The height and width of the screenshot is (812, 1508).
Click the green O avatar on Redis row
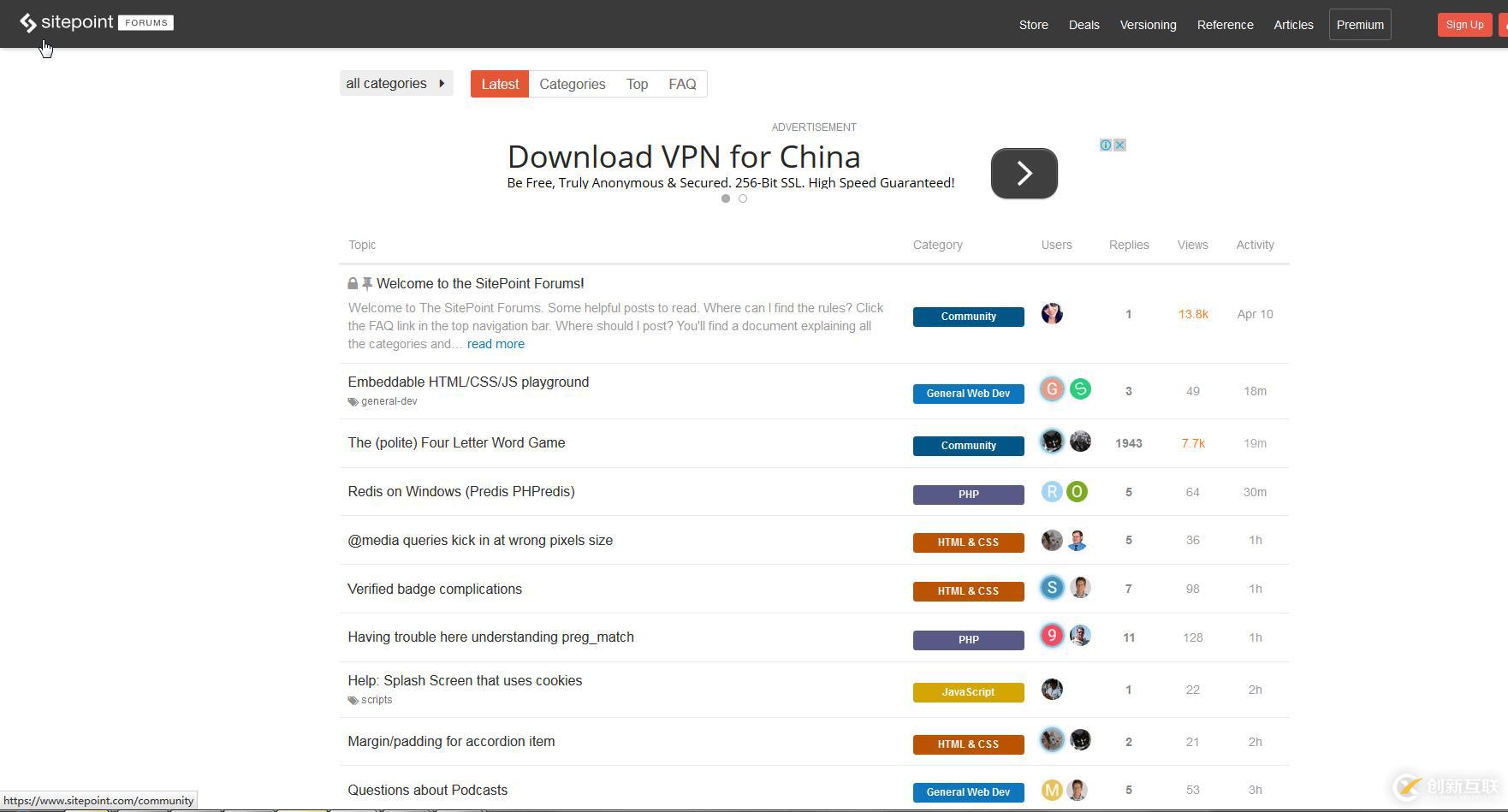(x=1077, y=491)
